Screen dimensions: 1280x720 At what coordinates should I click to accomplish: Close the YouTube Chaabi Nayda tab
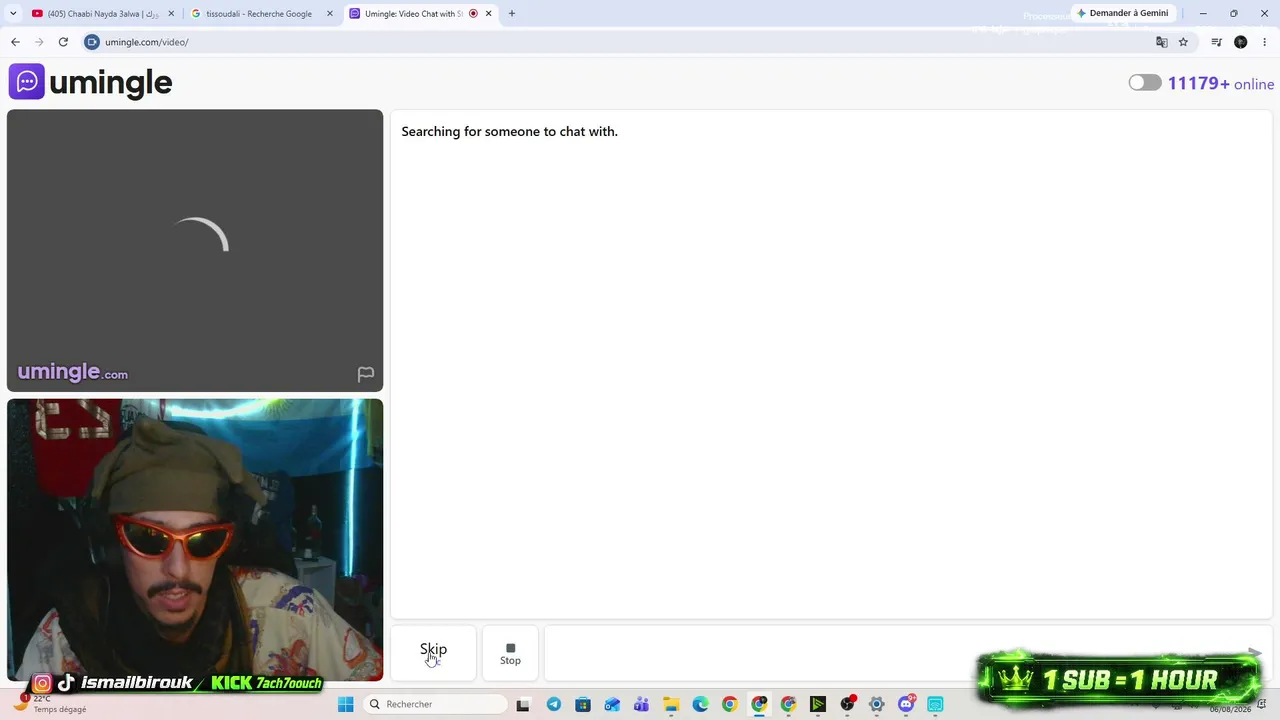[x=171, y=14]
